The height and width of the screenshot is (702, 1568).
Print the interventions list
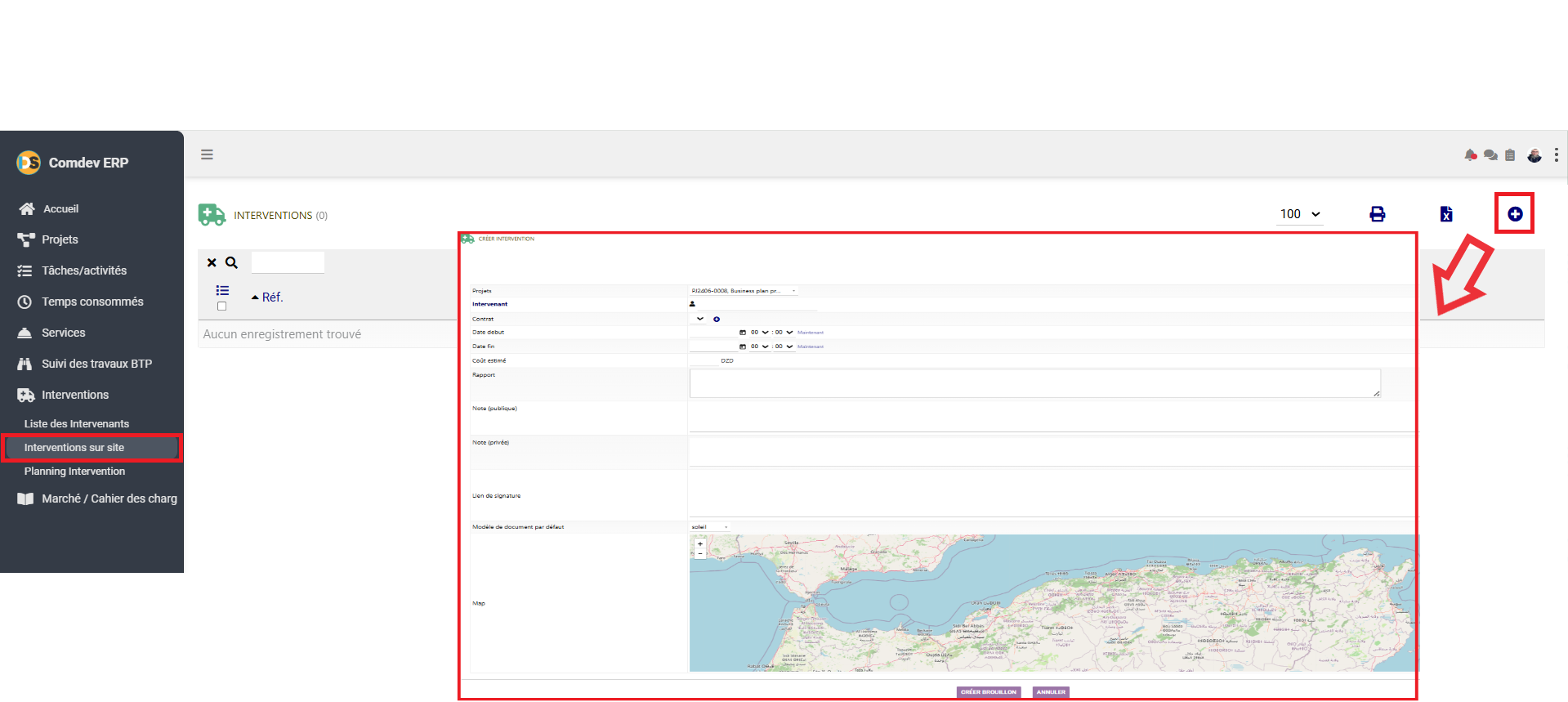1378,214
